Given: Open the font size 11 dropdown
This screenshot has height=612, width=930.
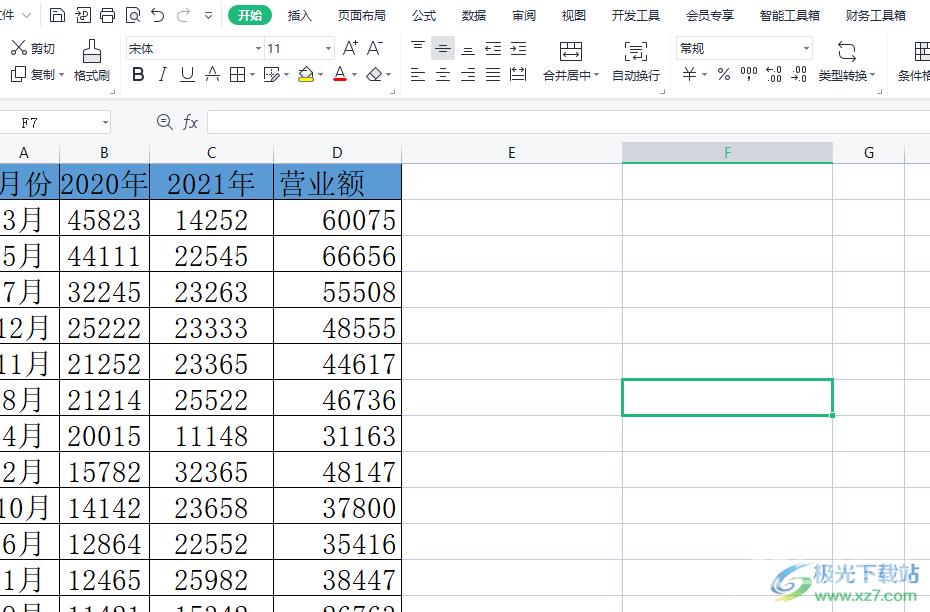Looking at the screenshot, I should [x=328, y=49].
